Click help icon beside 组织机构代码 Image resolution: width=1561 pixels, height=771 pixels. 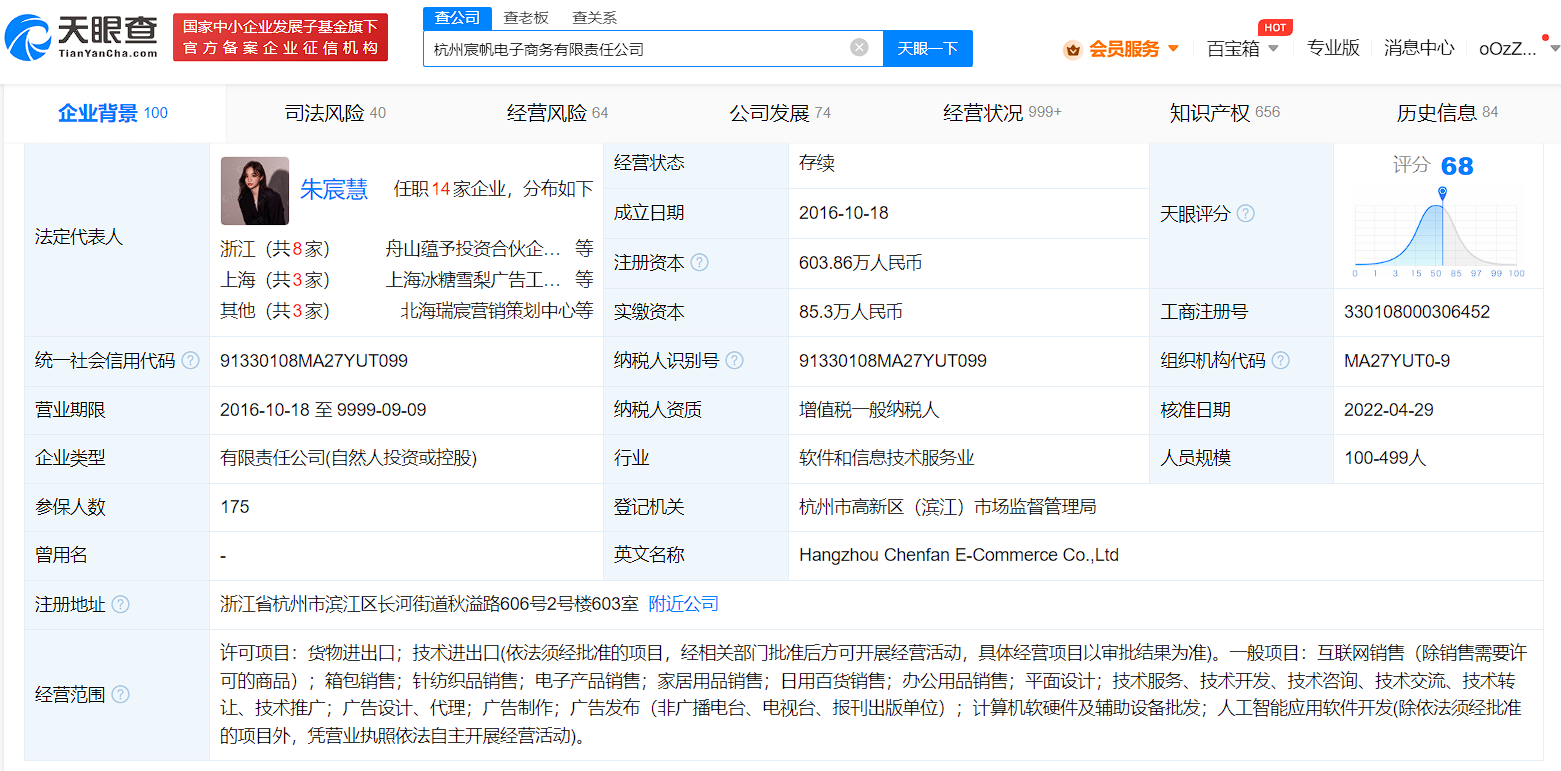[x=1280, y=361]
